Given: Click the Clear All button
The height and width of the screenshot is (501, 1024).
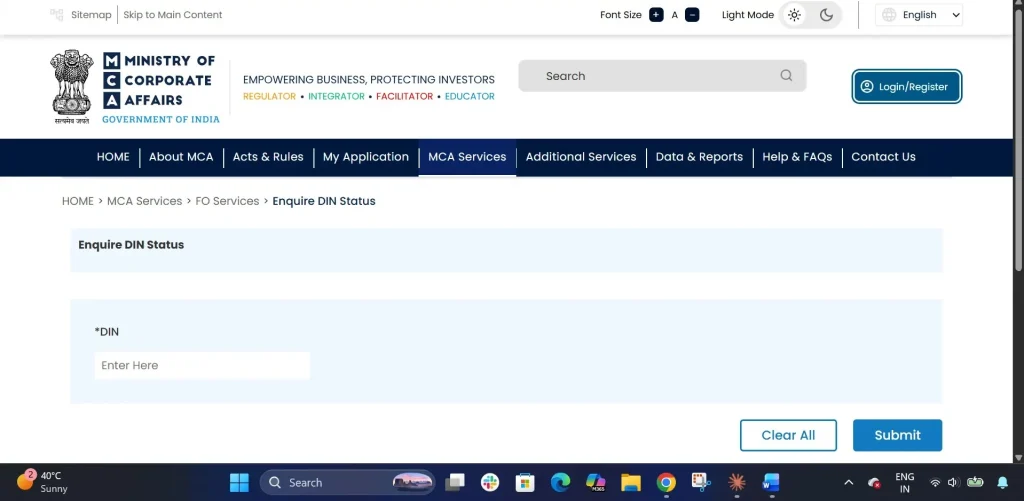Looking at the screenshot, I should [x=788, y=435].
